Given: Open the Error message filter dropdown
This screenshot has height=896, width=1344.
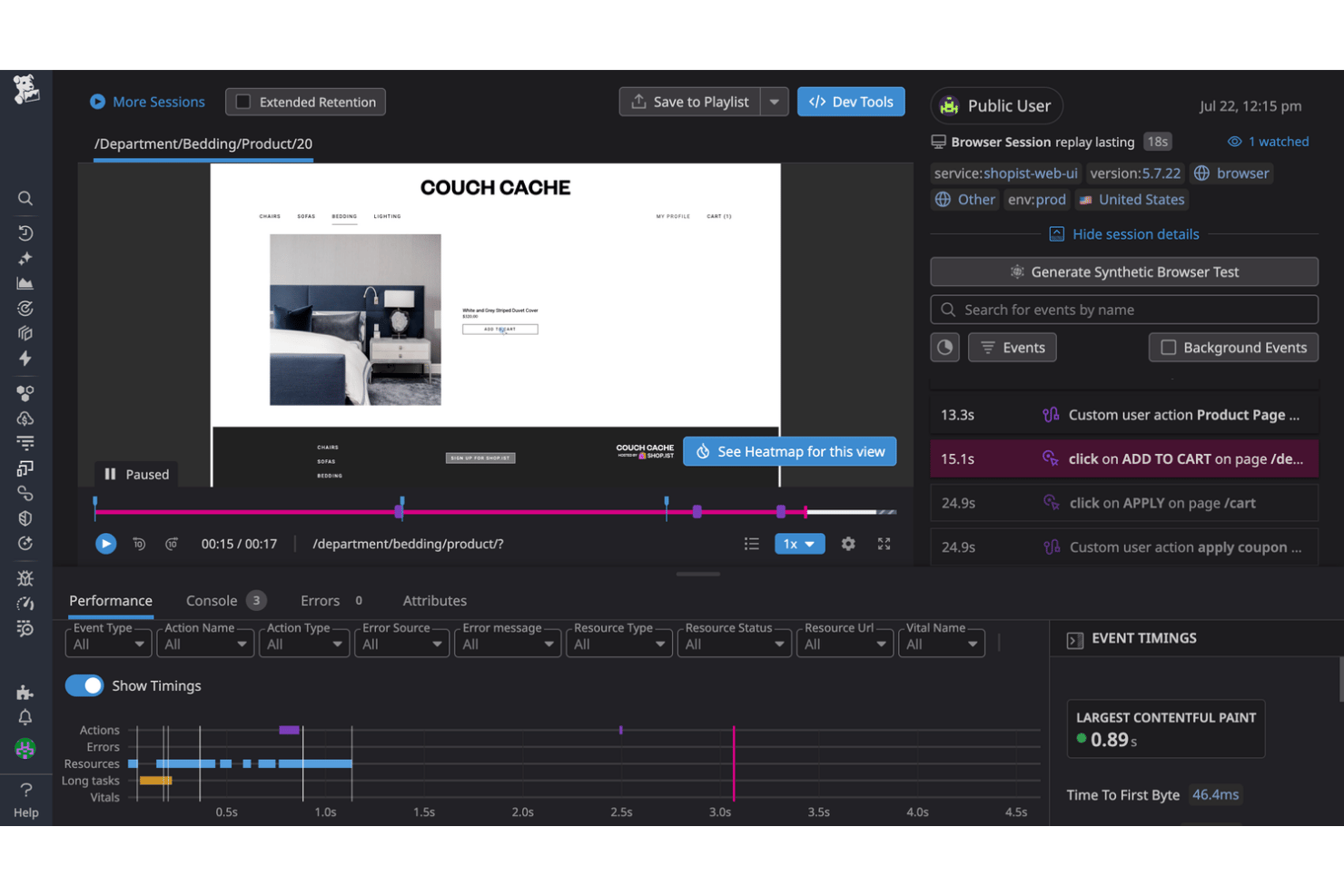Looking at the screenshot, I should coord(508,643).
